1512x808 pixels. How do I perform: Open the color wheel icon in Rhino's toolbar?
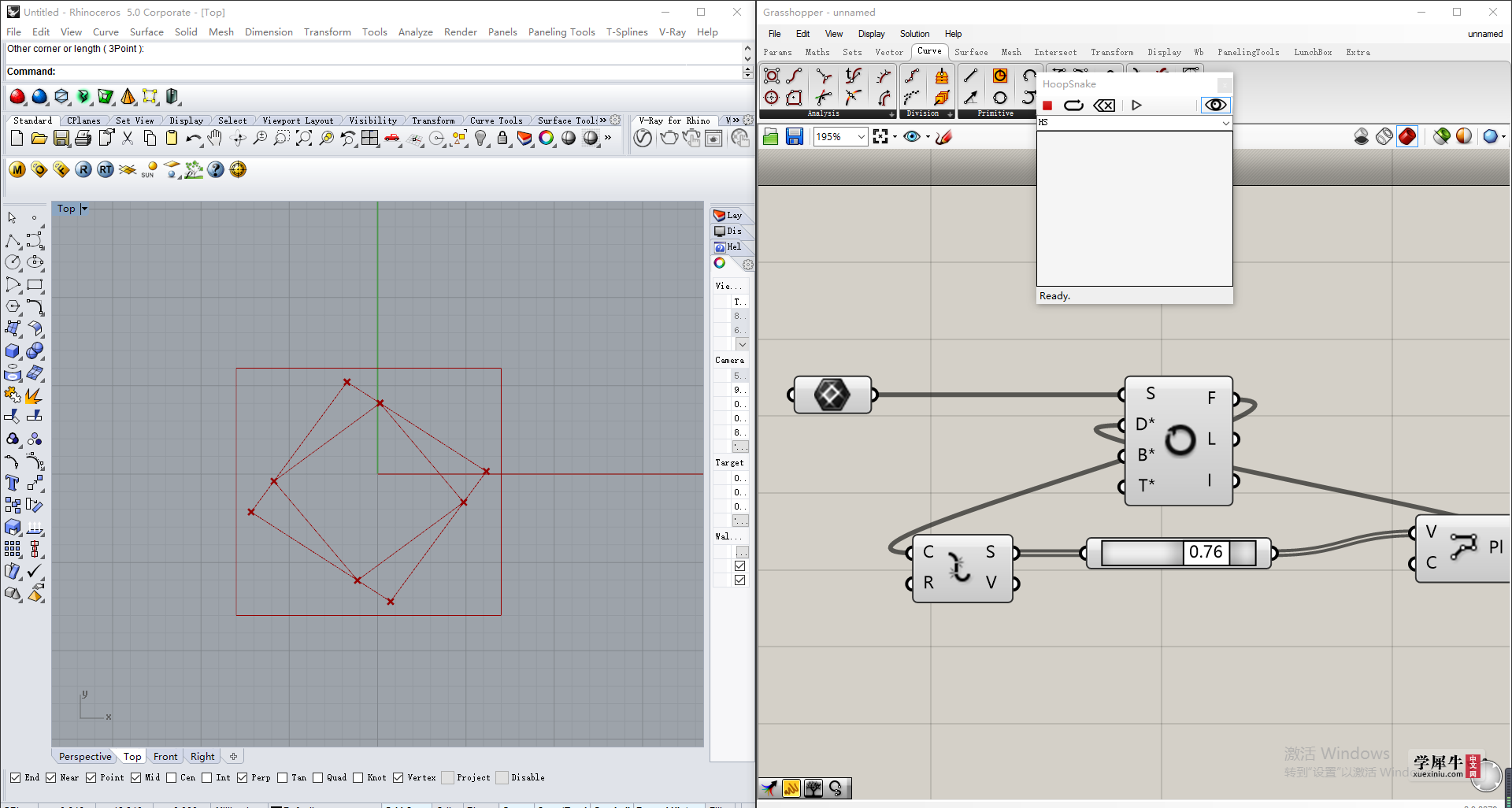click(547, 139)
